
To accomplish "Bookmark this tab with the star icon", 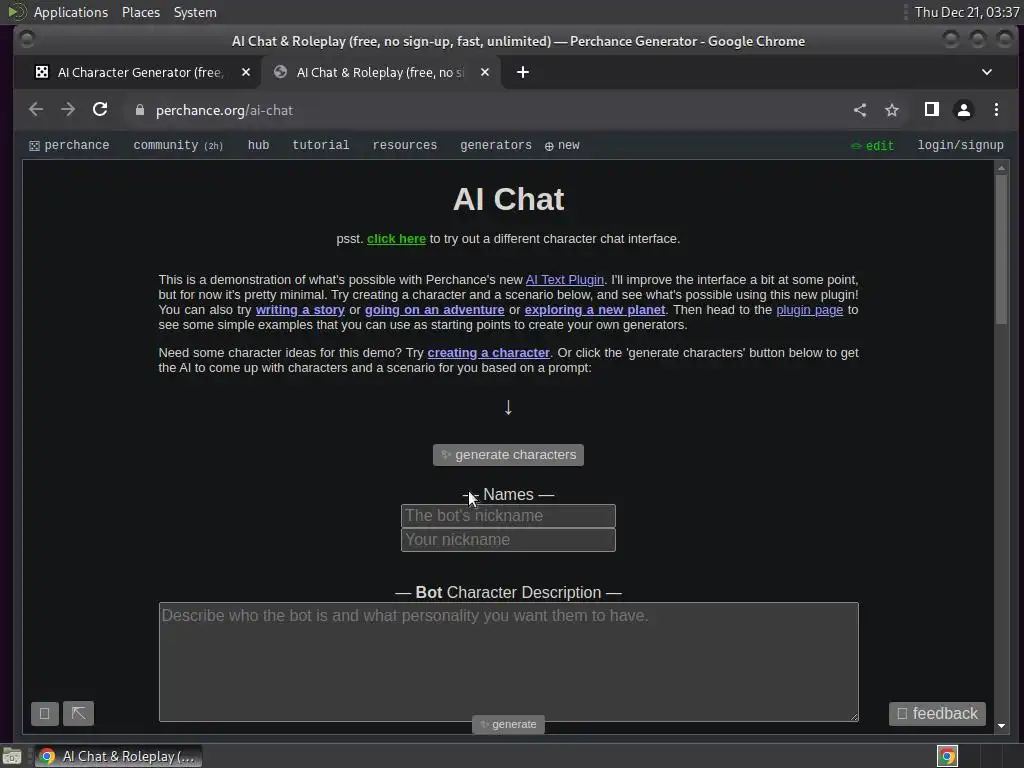I will (x=892, y=110).
